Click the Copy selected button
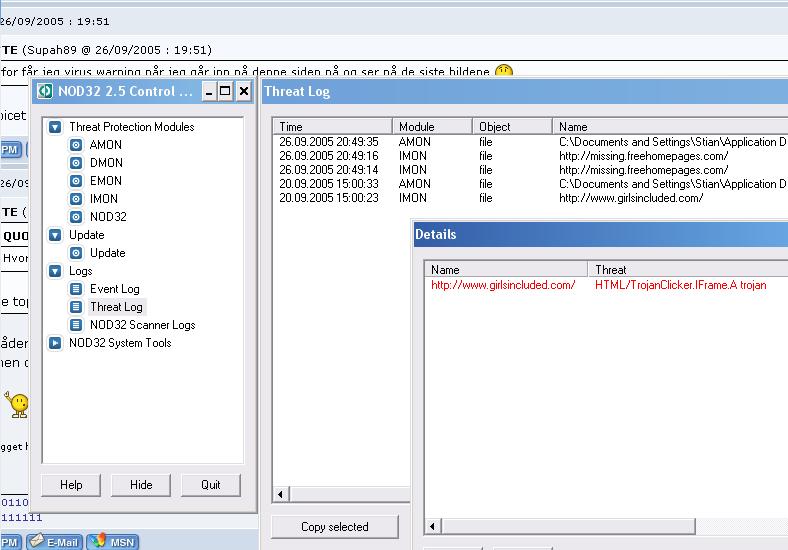The image size is (788, 550). pyautogui.click(x=335, y=527)
